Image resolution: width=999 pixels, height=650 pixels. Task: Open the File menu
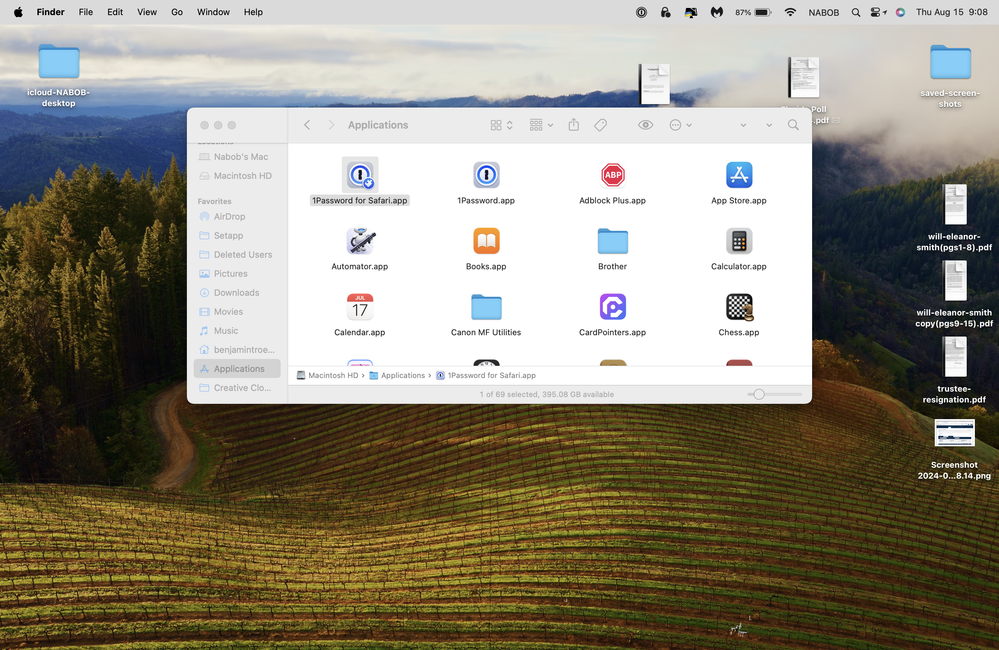tap(86, 12)
